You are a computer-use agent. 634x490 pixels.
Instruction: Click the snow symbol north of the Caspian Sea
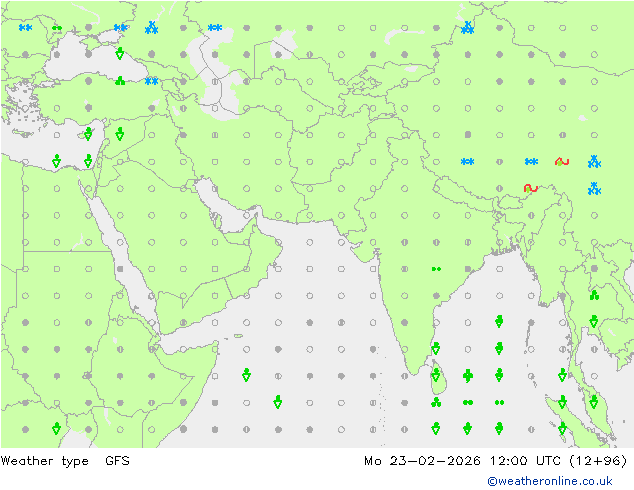215,28
